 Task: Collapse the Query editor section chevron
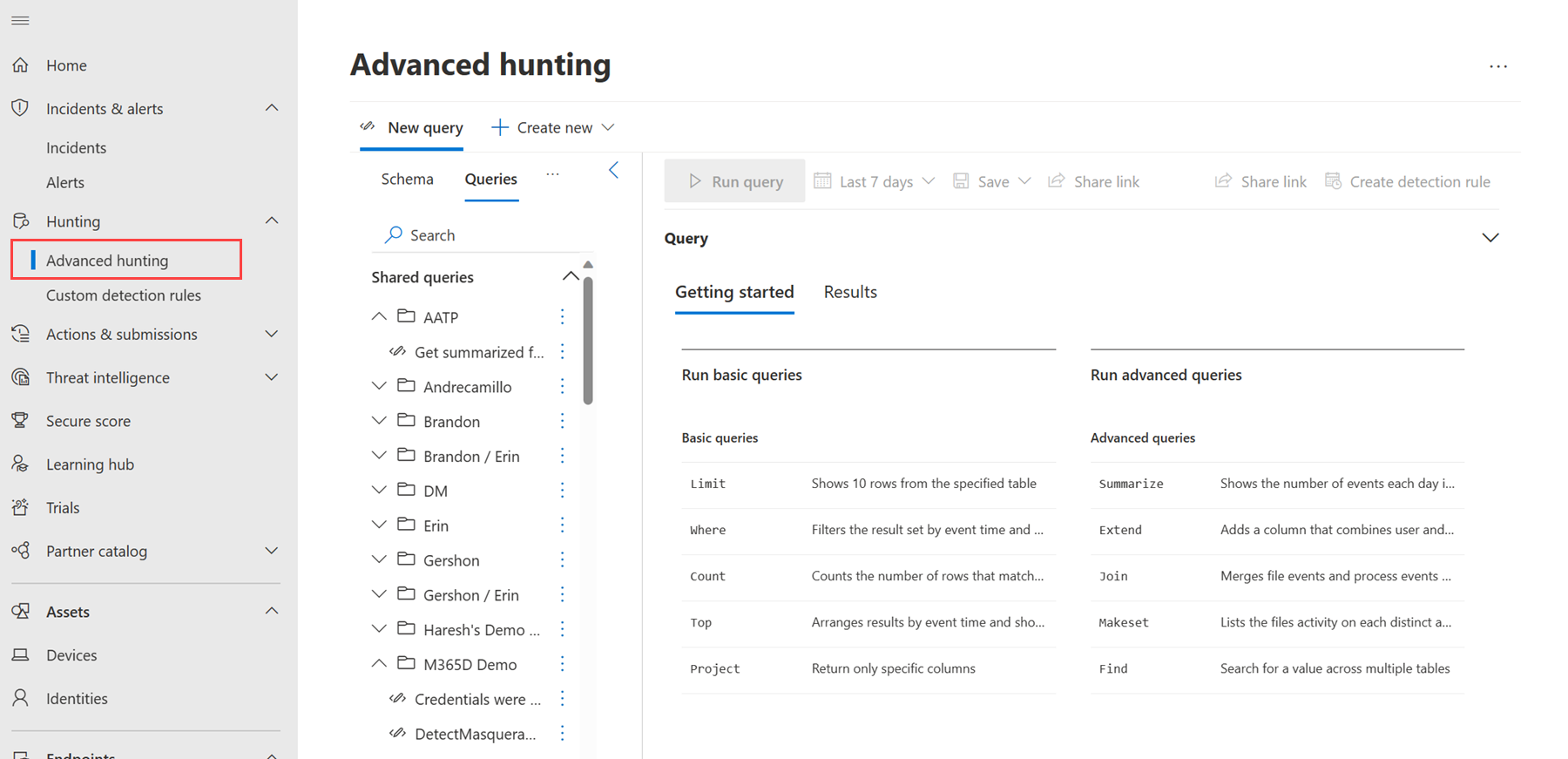coord(1490,238)
